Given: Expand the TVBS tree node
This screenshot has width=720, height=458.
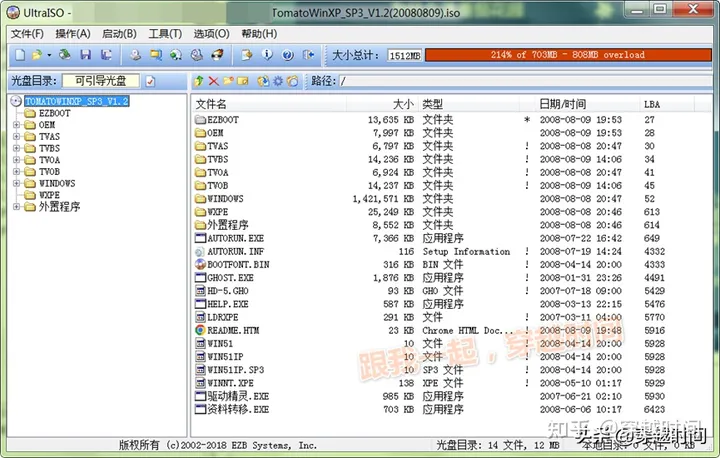Looking at the screenshot, I should (x=17, y=148).
